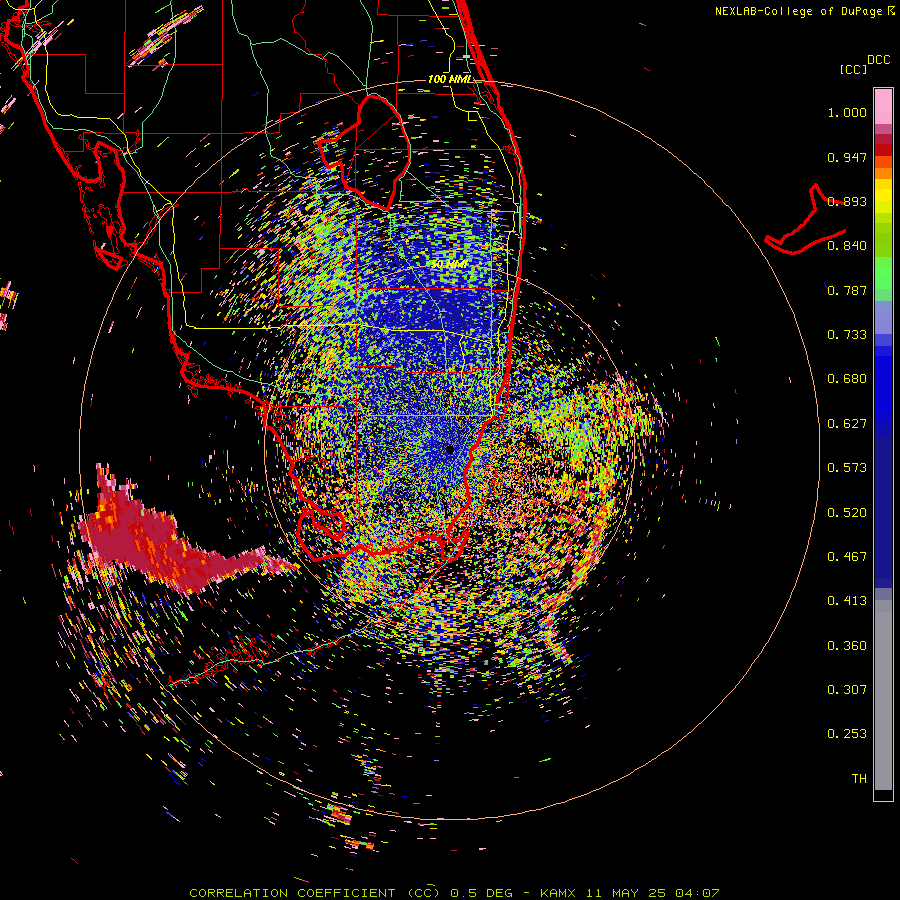Click the 100 NMI range ring label

(x=450, y=79)
